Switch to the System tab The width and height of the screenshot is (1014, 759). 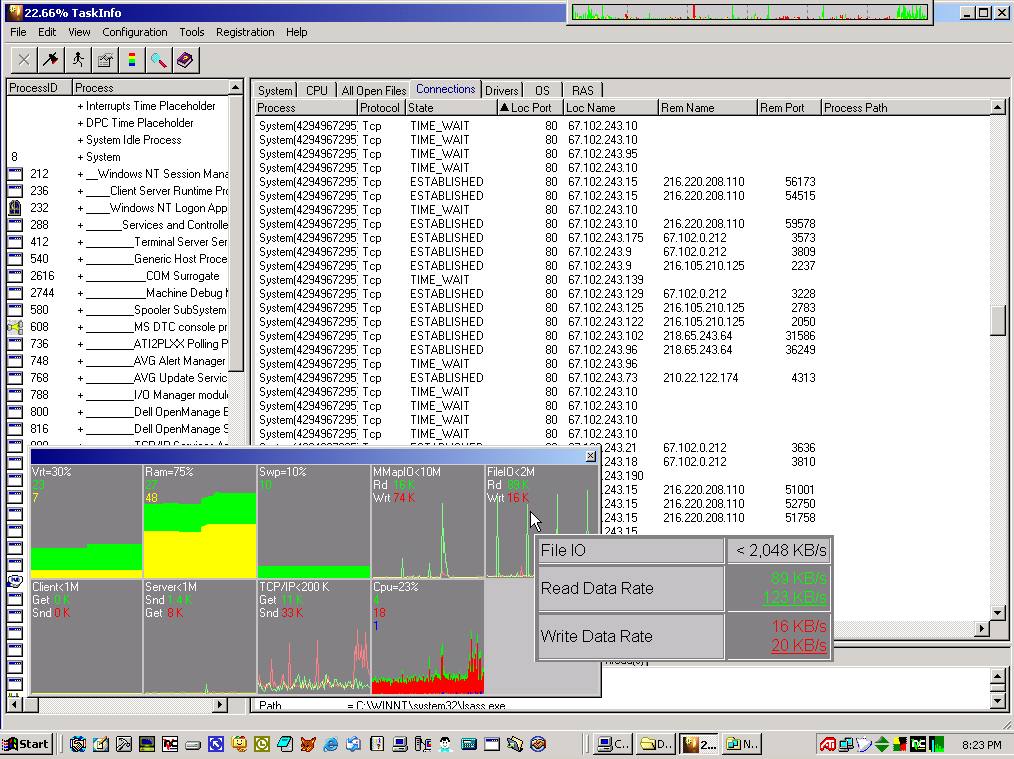pos(275,91)
